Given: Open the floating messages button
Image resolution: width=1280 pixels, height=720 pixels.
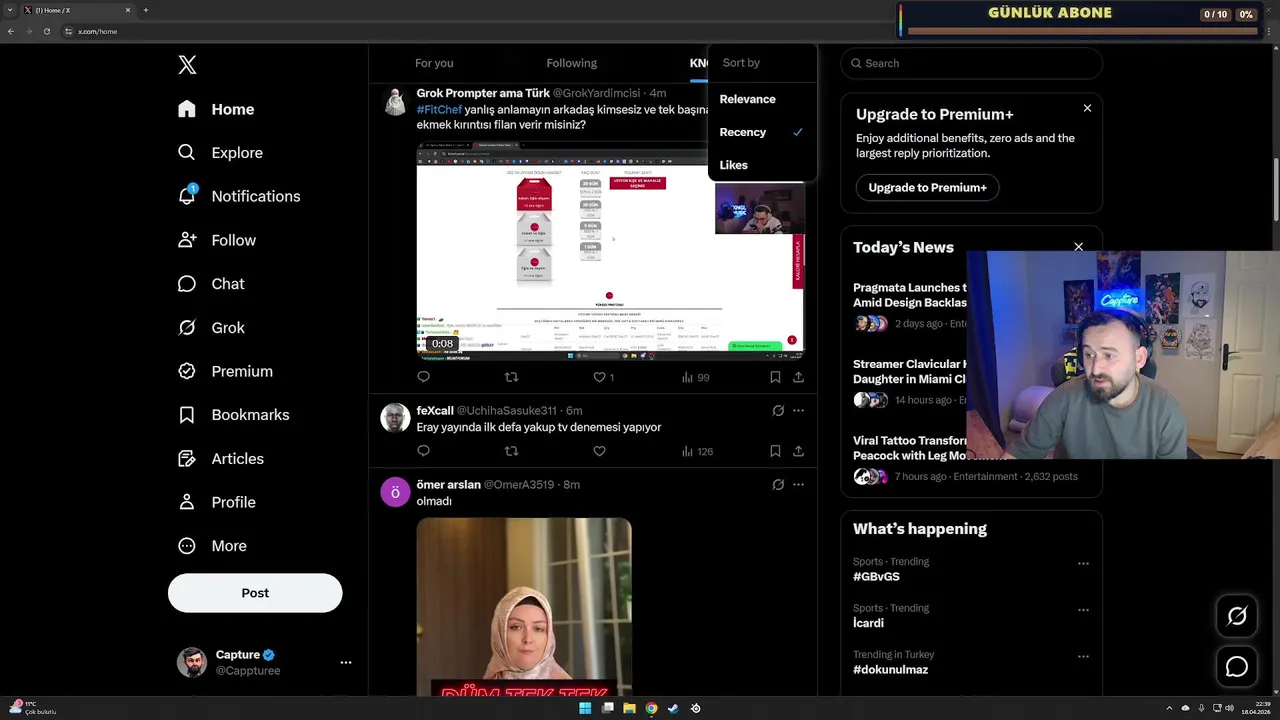Looking at the screenshot, I should (1237, 667).
